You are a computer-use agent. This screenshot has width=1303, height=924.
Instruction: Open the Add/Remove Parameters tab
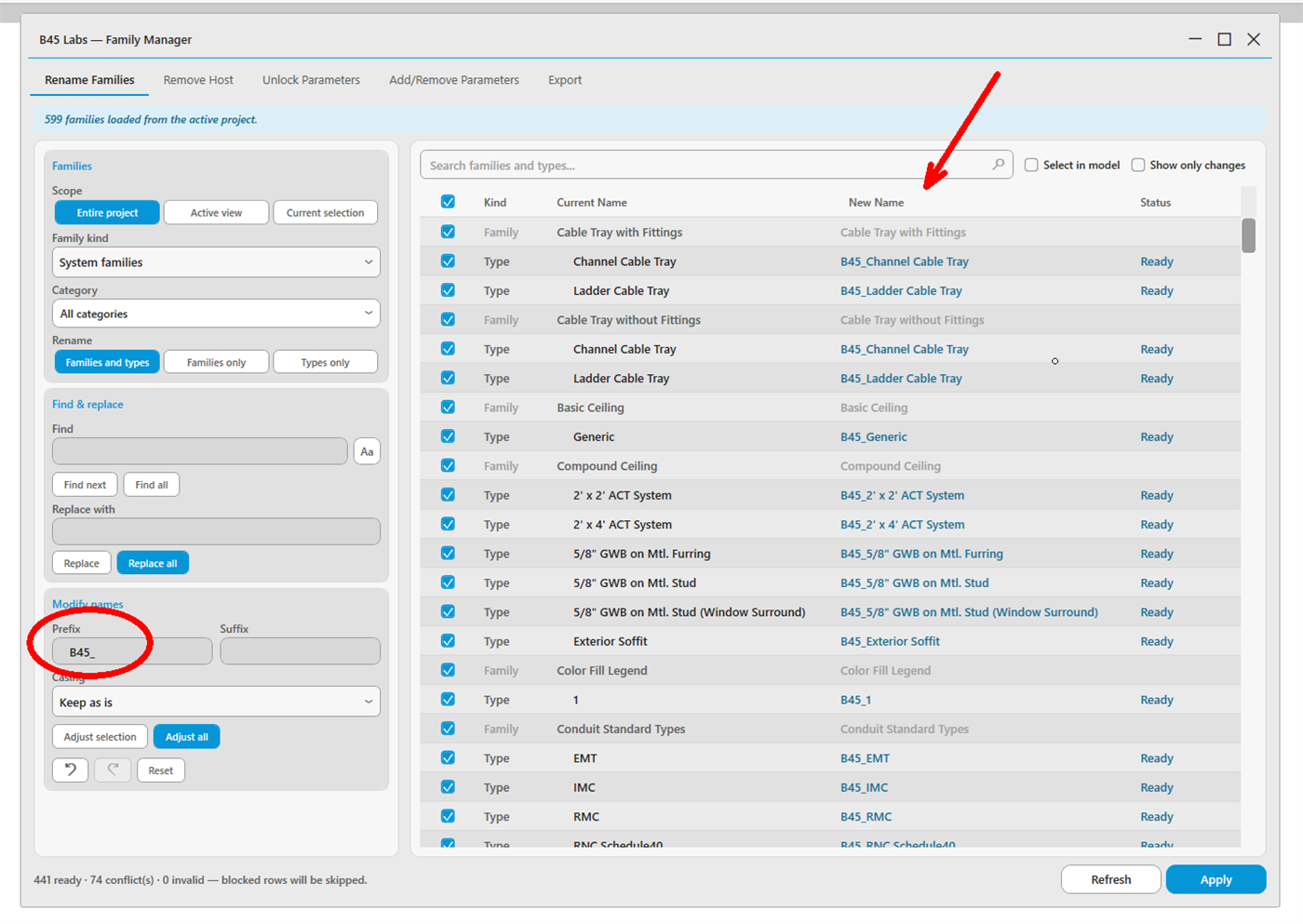pyautogui.click(x=454, y=80)
